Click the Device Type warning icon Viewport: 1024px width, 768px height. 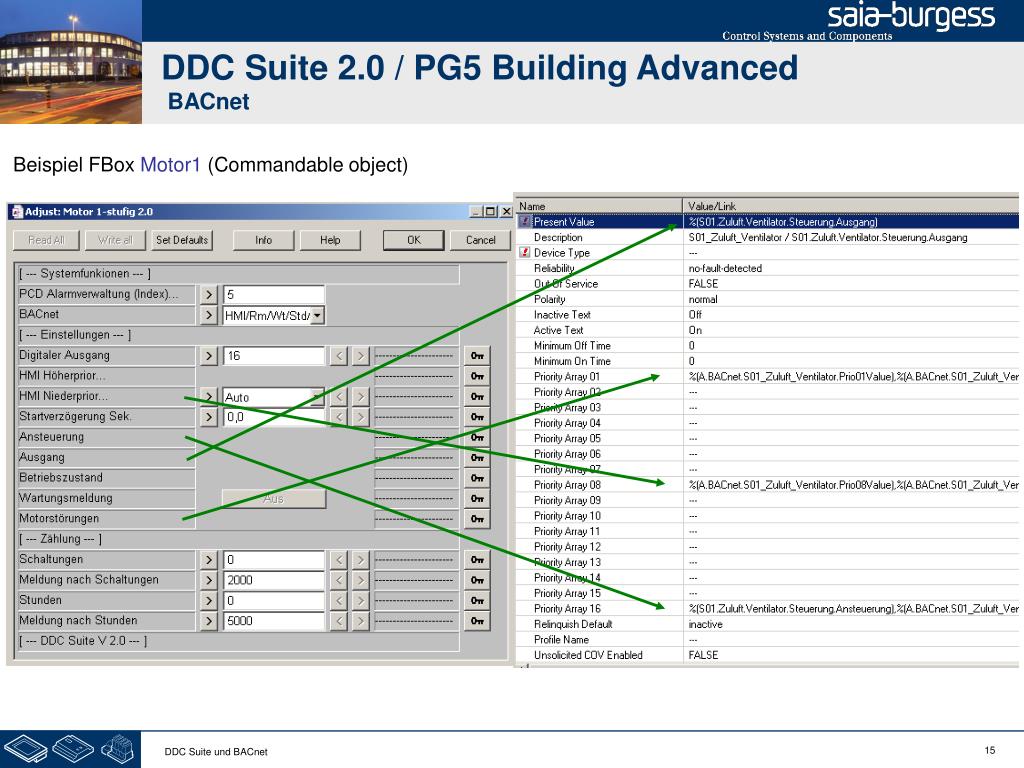[x=524, y=252]
